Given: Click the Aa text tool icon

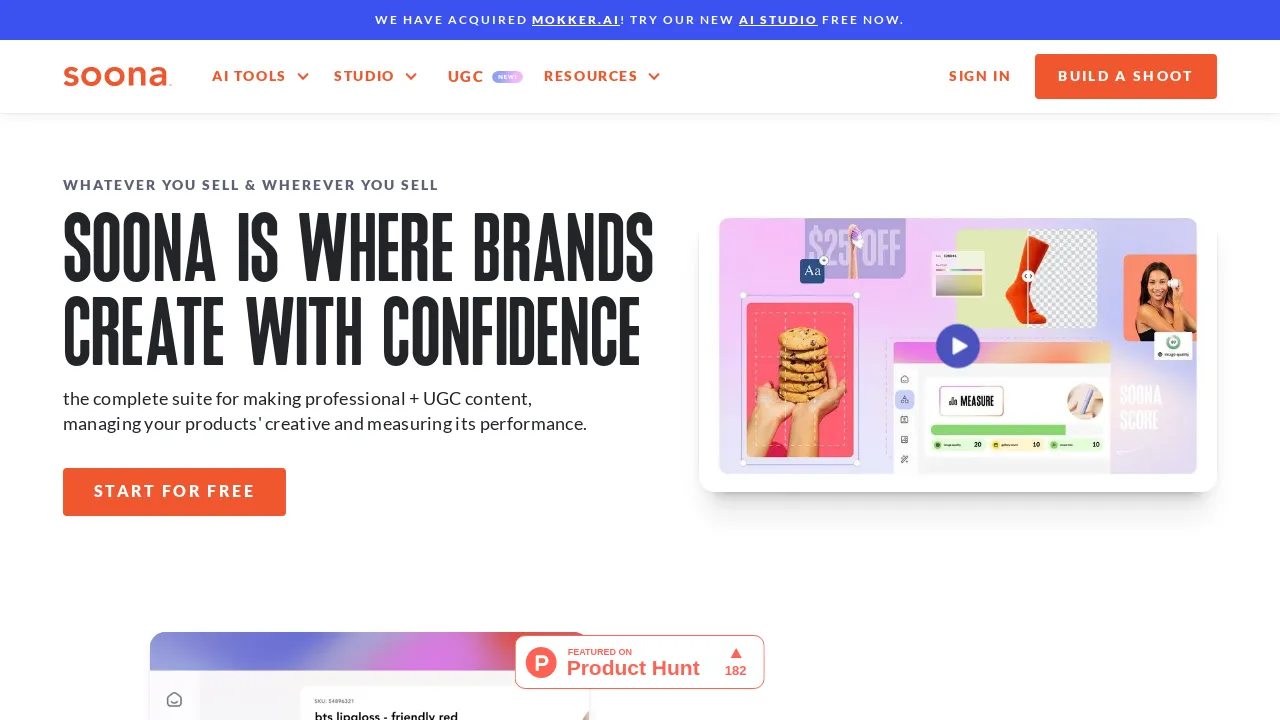Looking at the screenshot, I should (x=812, y=271).
